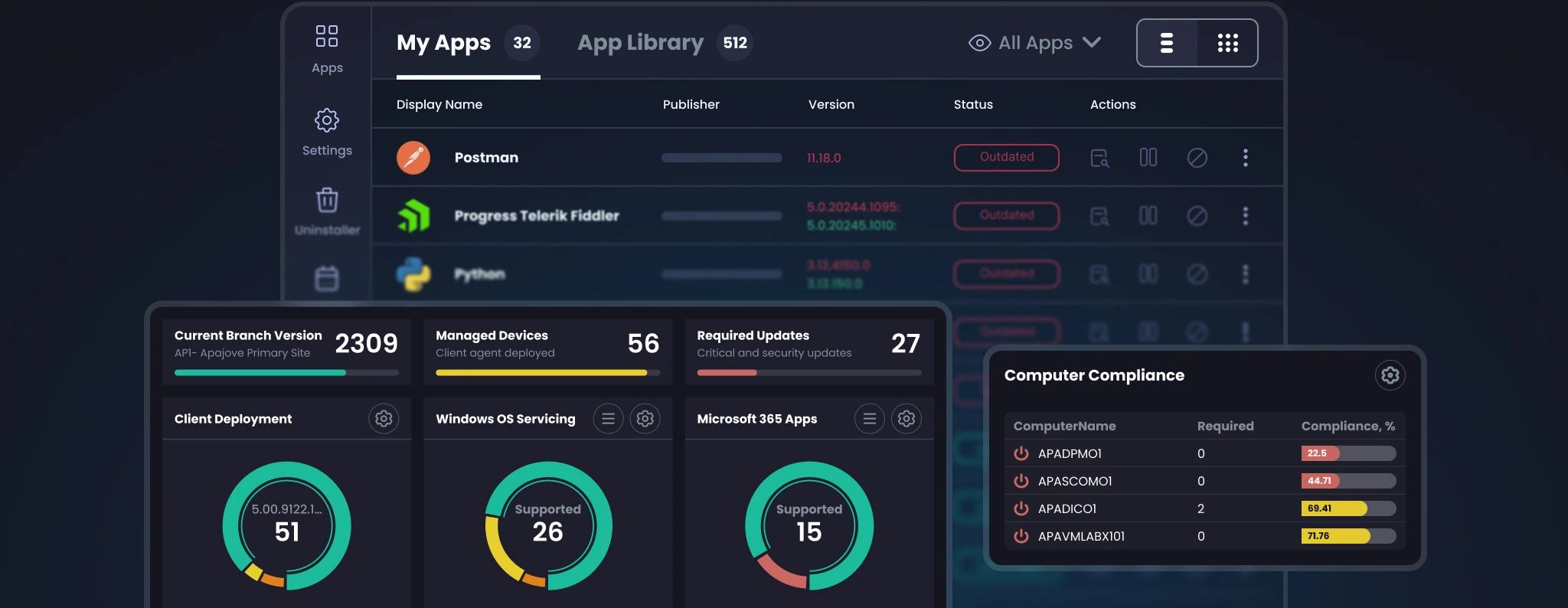This screenshot has height=608, width=1568.
Task: Open more actions menu for Postman
Action: [1246, 158]
